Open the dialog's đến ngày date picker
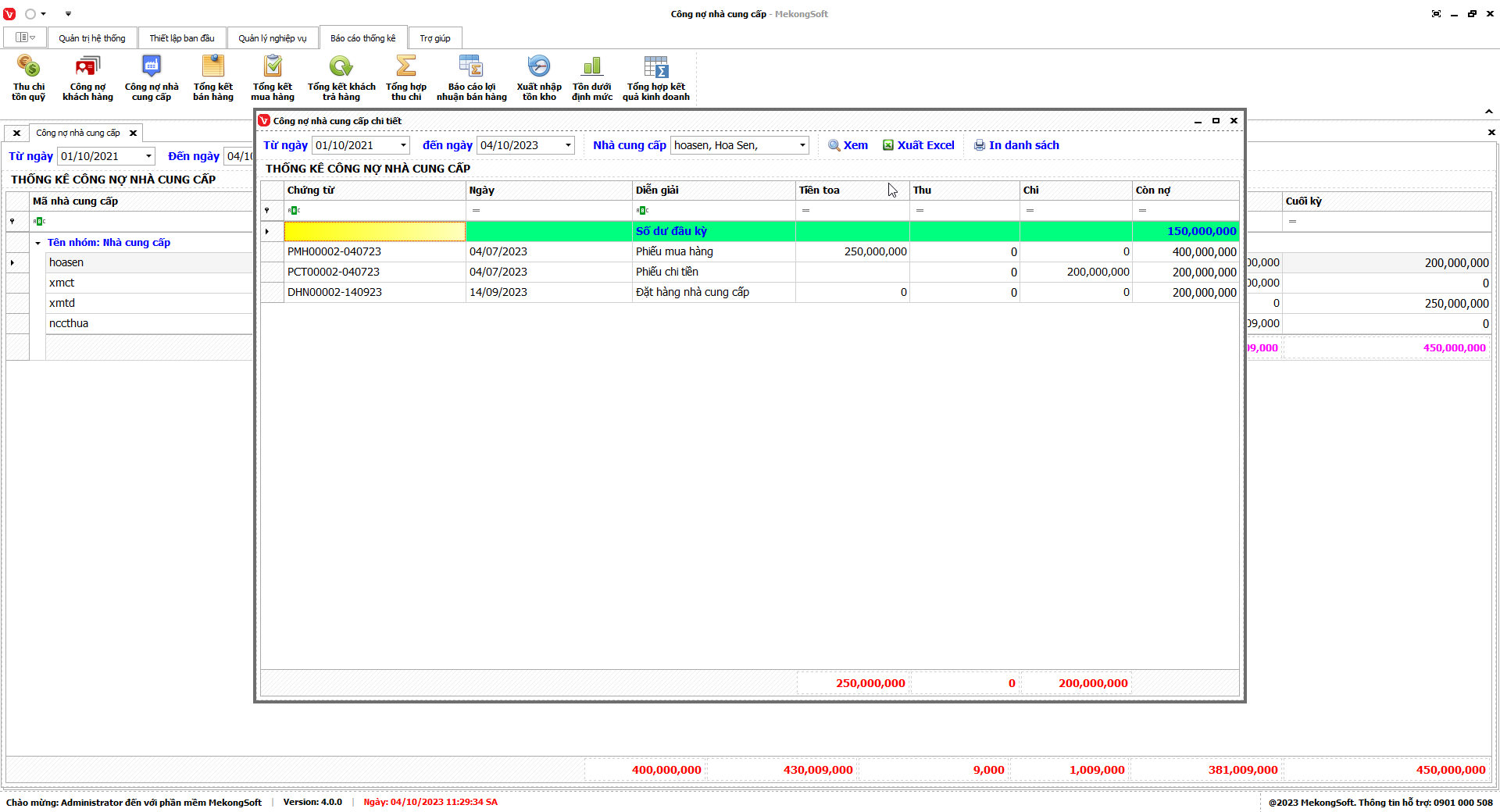Image resolution: width=1500 pixels, height=812 pixels. click(x=568, y=145)
